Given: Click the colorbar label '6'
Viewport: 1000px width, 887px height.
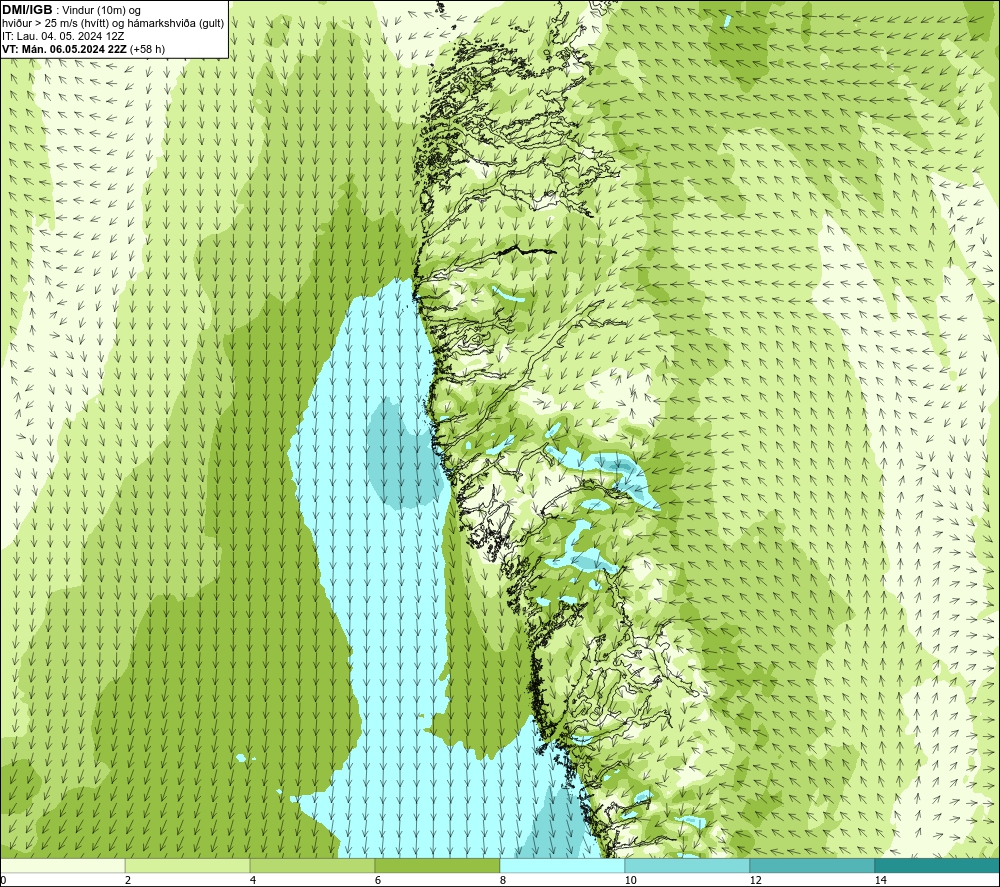Looking at the screenshot, I should [378, 880].
